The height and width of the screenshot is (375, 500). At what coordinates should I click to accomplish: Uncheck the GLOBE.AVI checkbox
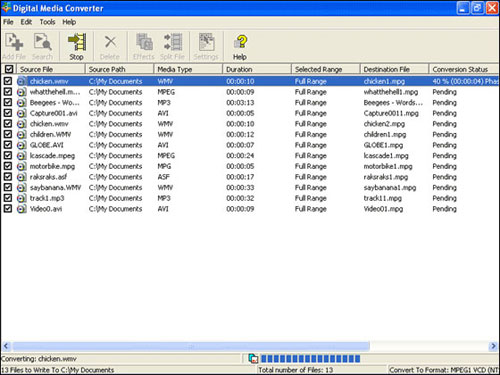pyautogui.click(x=8, y=145)
